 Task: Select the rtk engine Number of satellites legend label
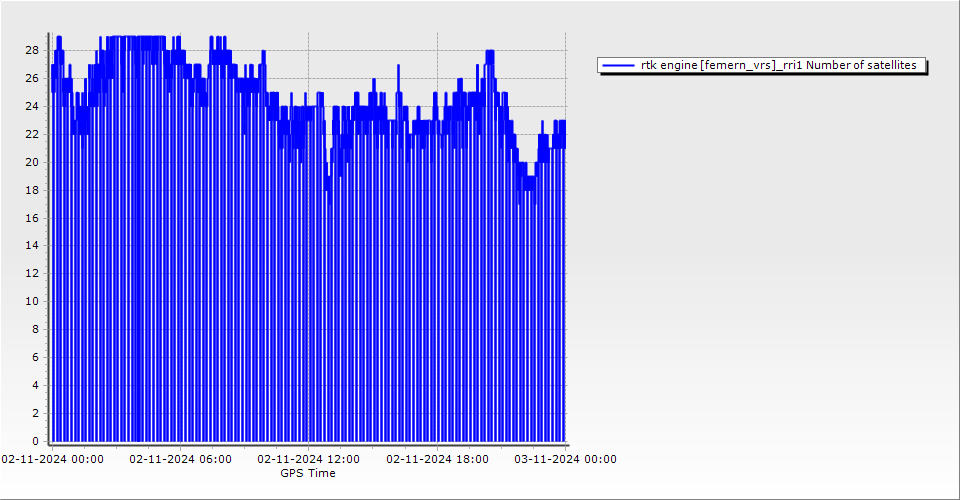coord(779,65)
